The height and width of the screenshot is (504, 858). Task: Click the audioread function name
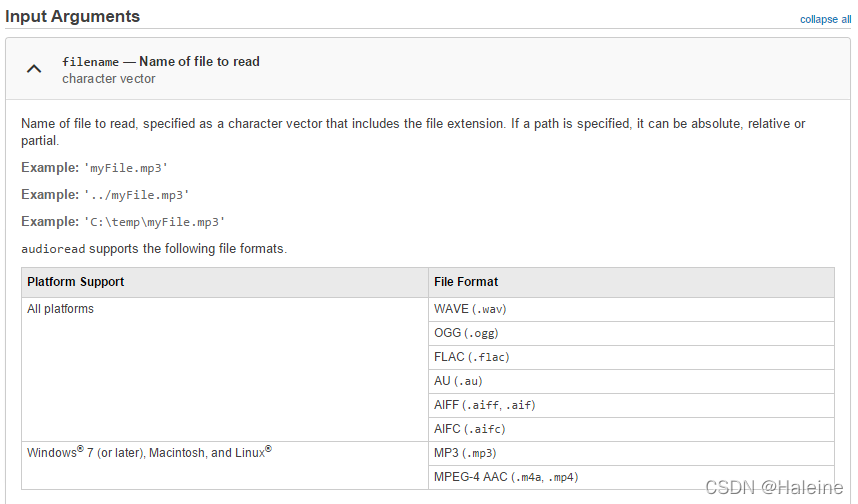click(53, 249)
